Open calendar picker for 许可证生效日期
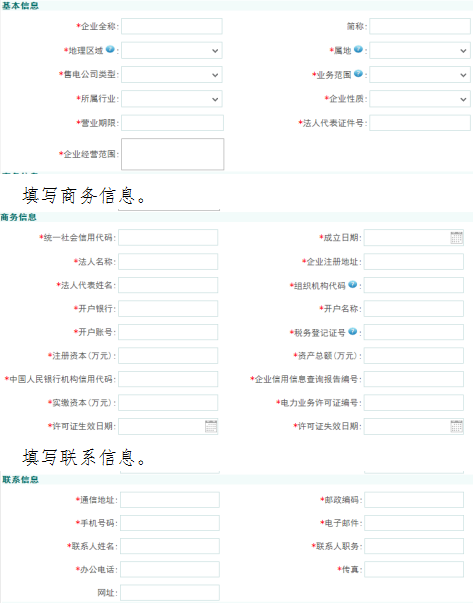This screenshot has height=604, width=473. coord(211,426)
